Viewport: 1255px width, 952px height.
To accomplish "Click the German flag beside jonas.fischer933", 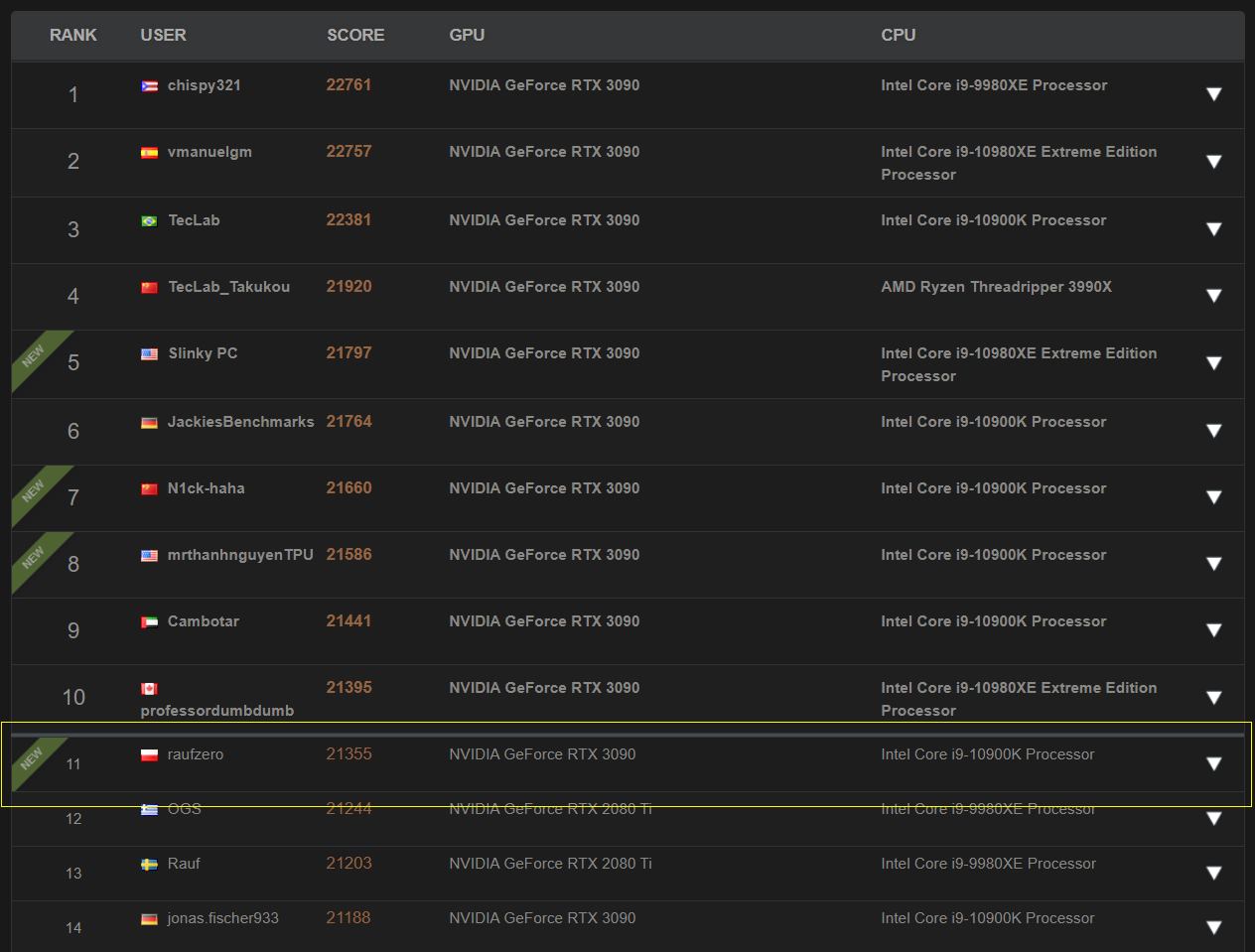I will tap(149, 919).
